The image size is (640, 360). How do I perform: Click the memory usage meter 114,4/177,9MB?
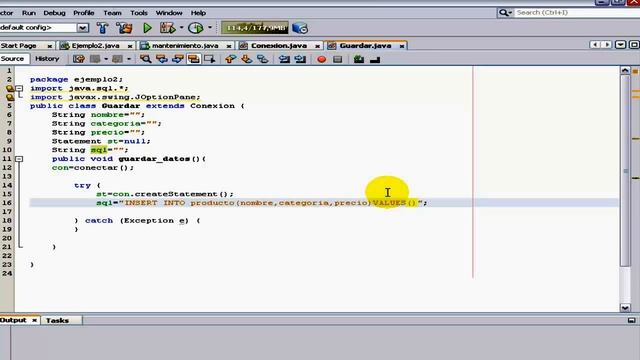(255, 28)
